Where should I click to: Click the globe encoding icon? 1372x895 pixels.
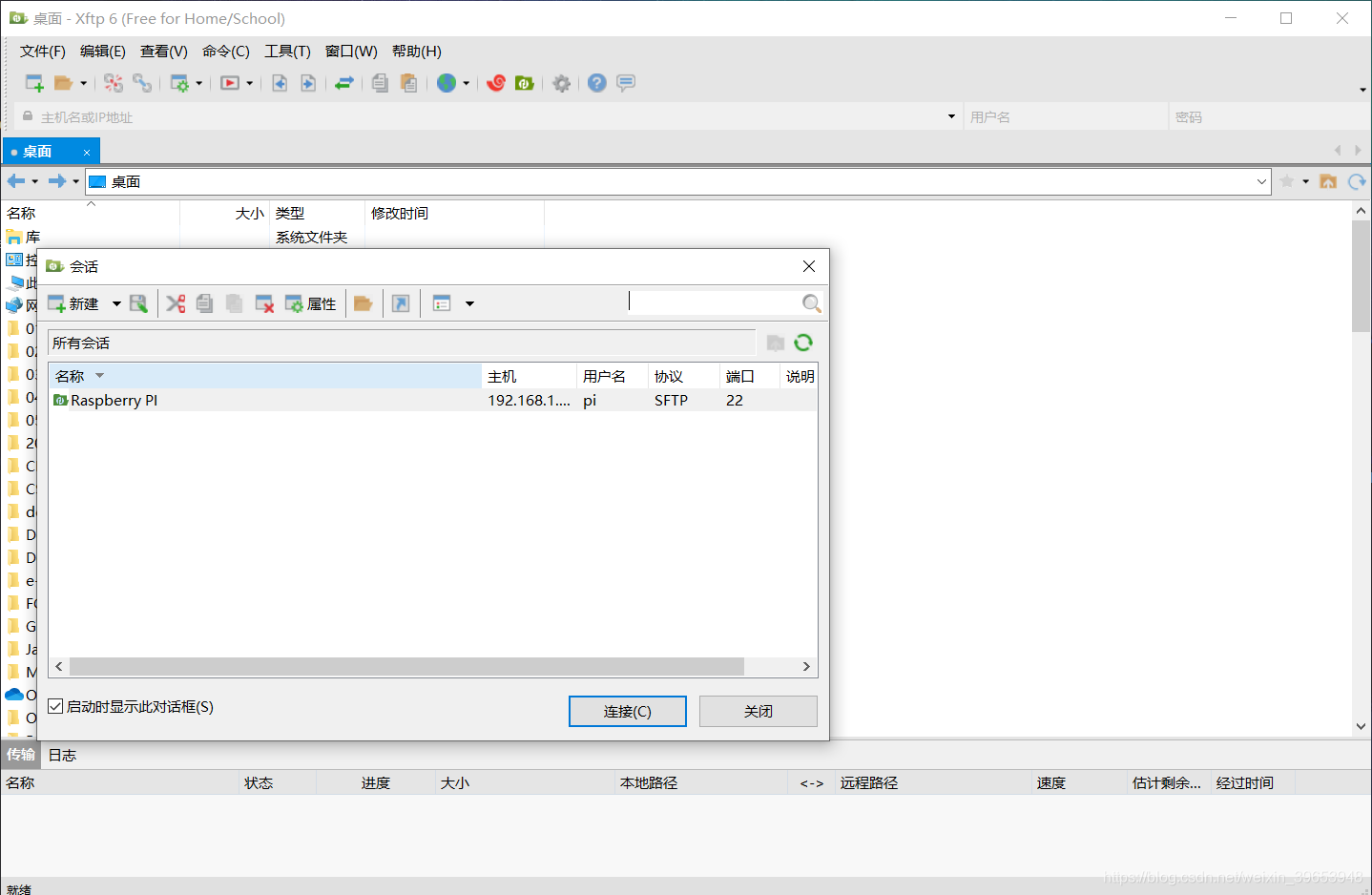447,83
